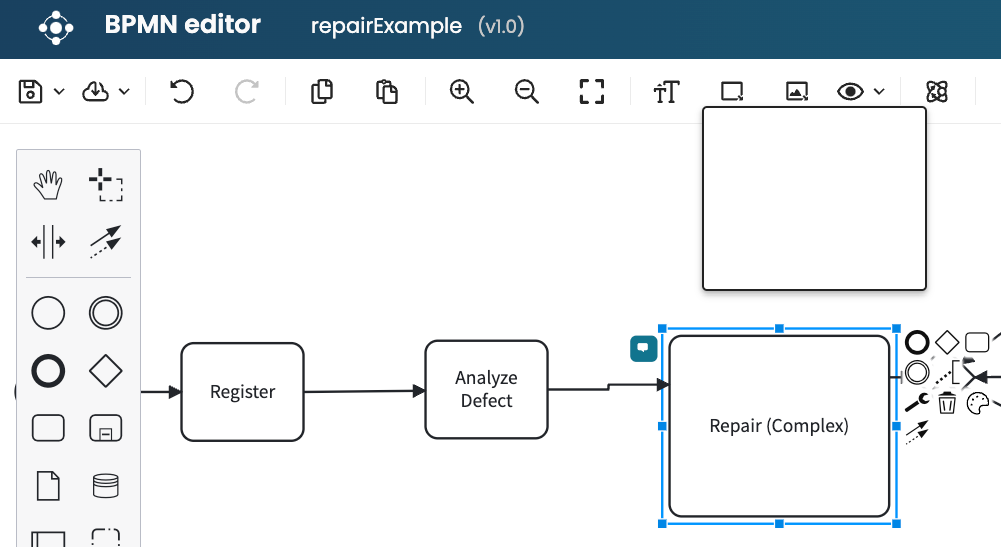
Task: Toggle the text size tool
Action: coord(666,92)
